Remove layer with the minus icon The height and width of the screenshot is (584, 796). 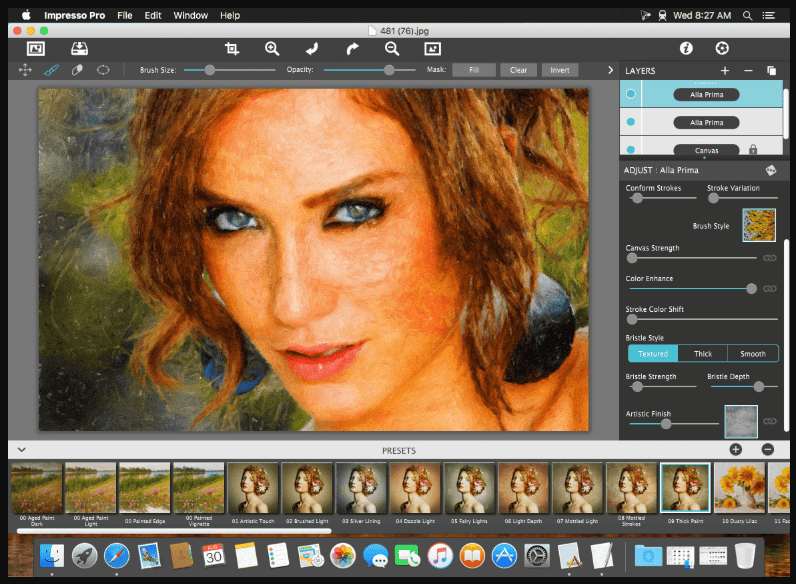[x=748, y=71]
